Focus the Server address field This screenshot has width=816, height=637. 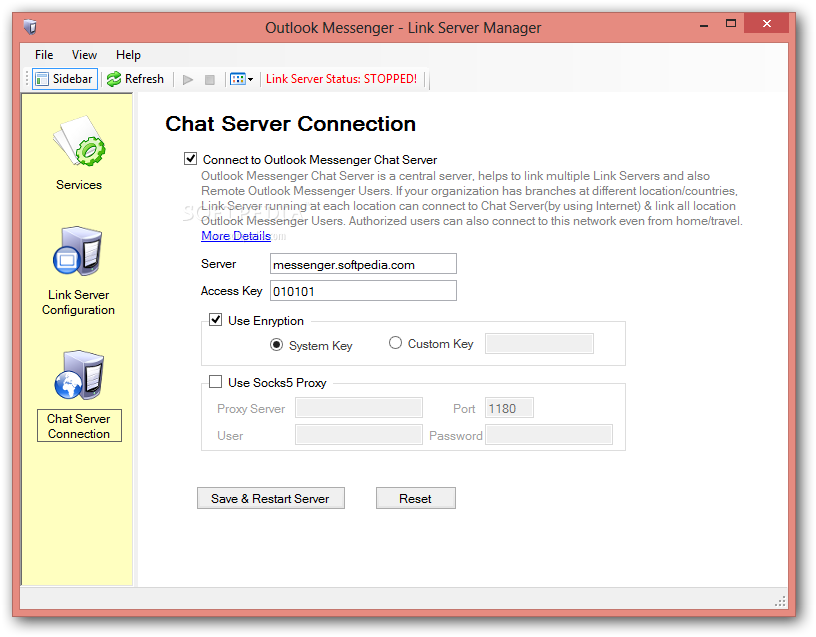click(x=363, y=264)
